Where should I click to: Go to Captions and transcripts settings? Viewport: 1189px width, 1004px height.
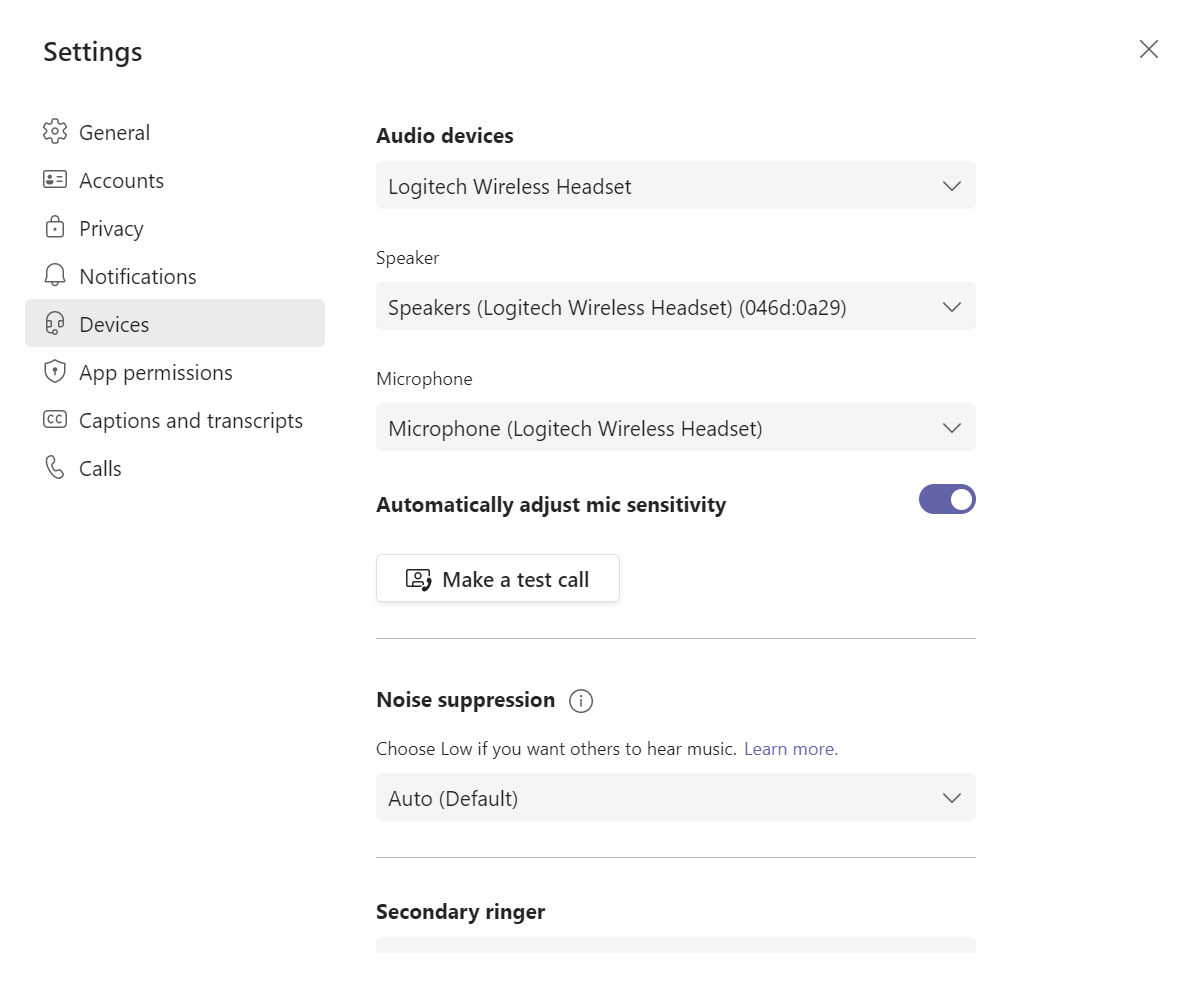[x=190, y=421]
